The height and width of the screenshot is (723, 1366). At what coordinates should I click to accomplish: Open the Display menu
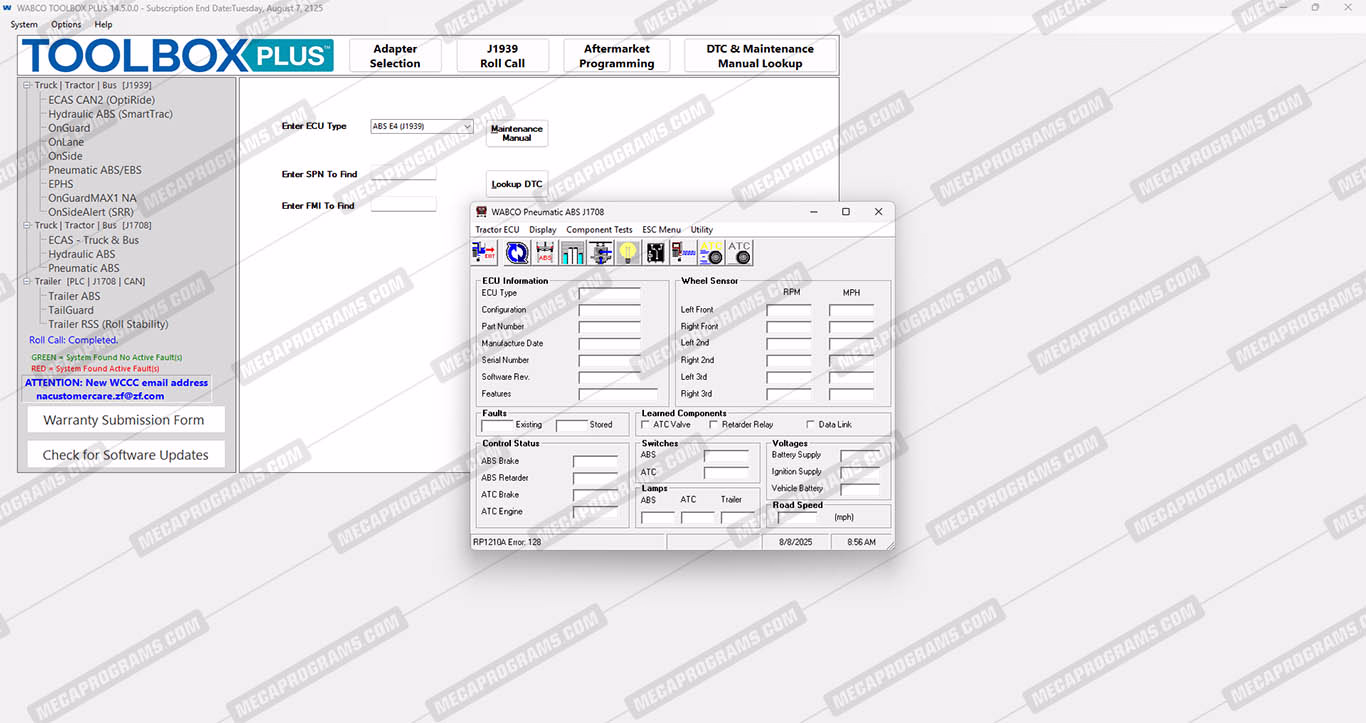(x=543, y=230)
